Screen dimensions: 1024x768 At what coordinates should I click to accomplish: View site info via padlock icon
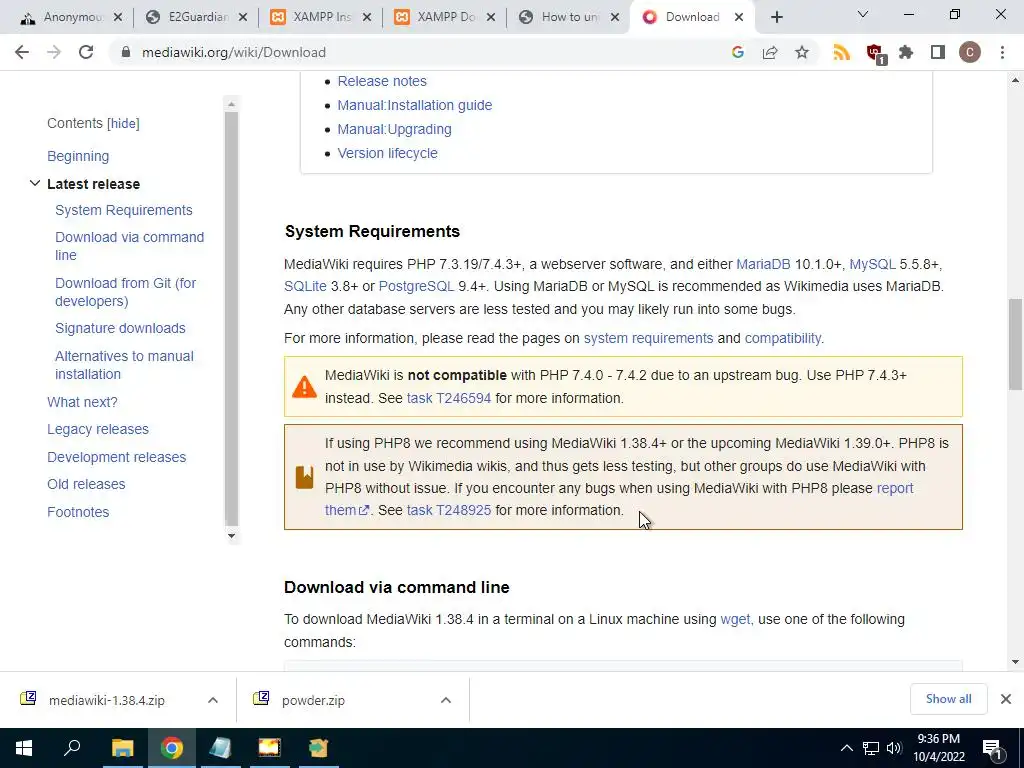pos(126,52)
